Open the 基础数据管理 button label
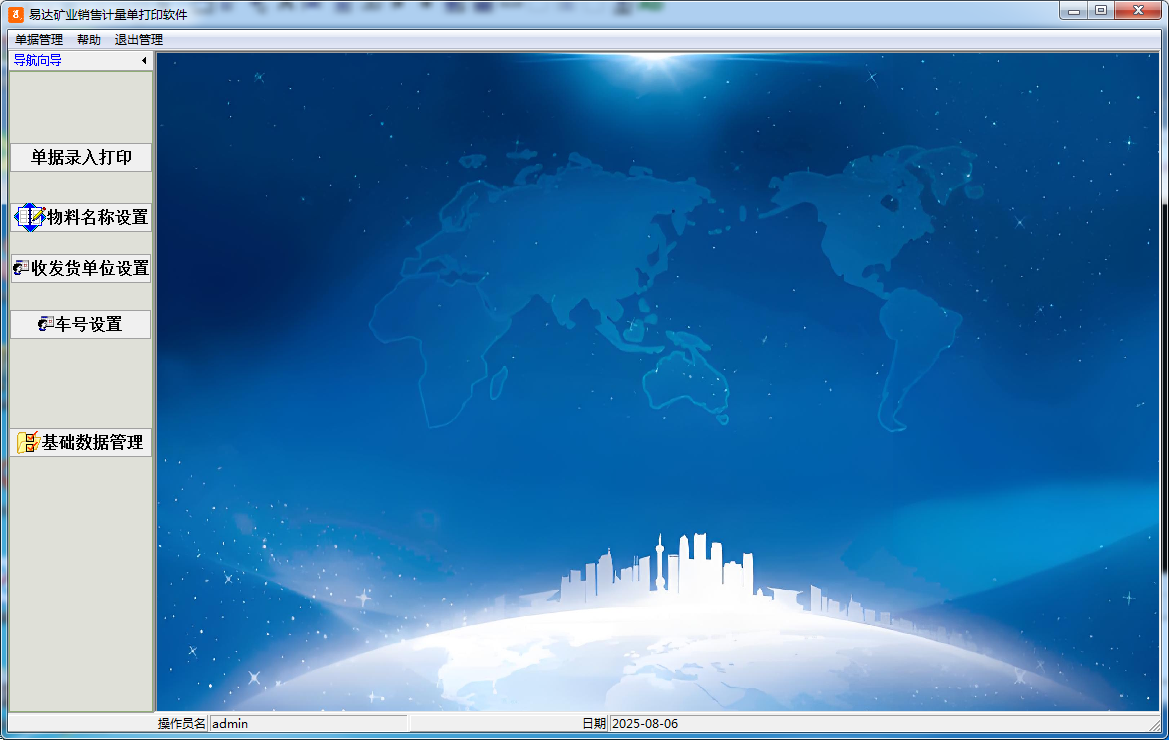This screenshot has height=740, width=1169. click(x=92, y=442)
